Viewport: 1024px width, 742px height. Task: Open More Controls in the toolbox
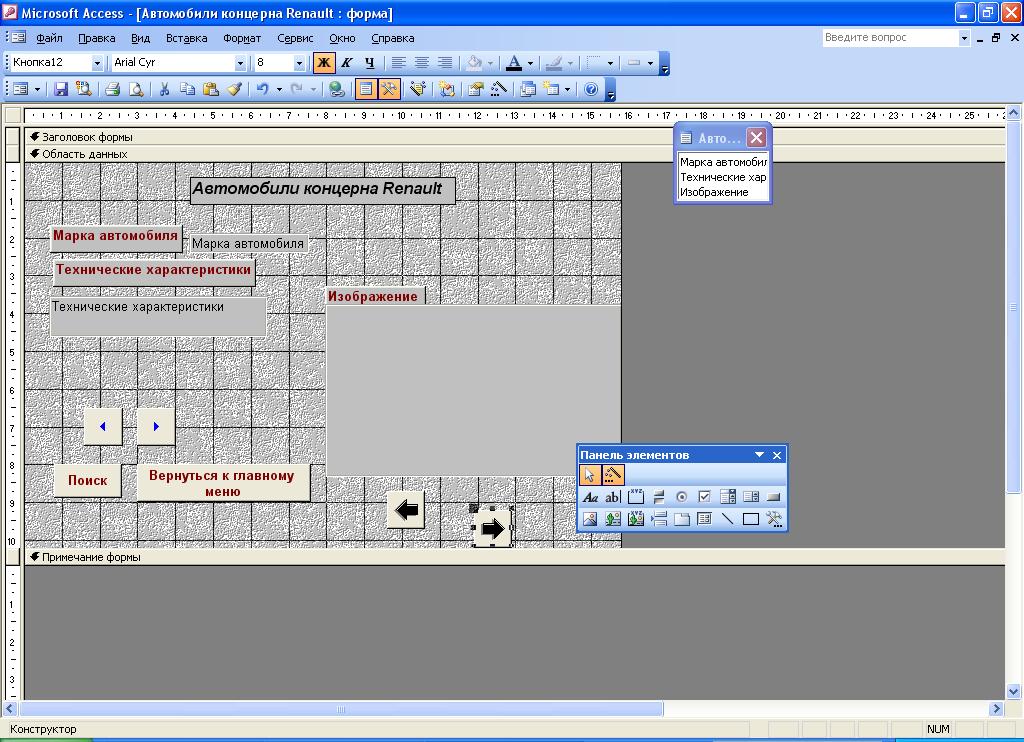tap(774, 519)
